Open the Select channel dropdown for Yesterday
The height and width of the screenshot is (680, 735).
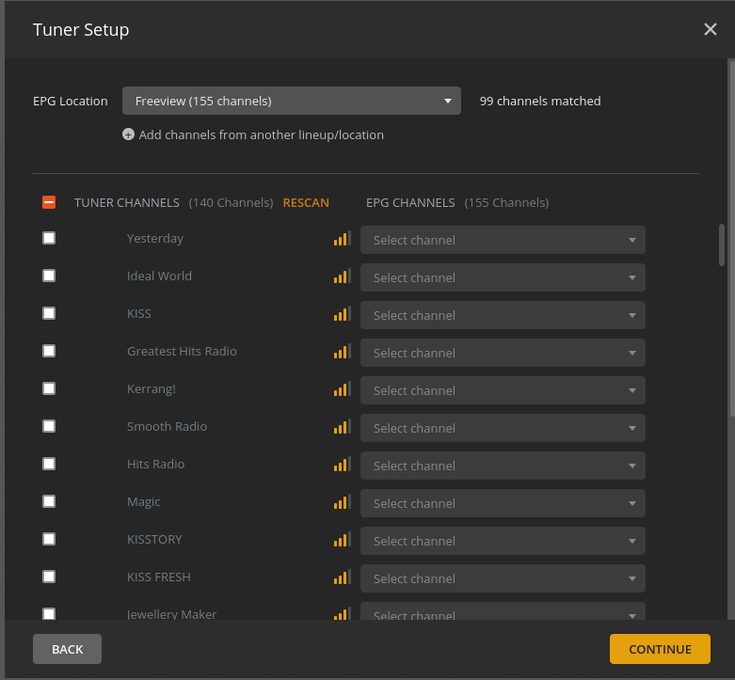tap(503, 240)
